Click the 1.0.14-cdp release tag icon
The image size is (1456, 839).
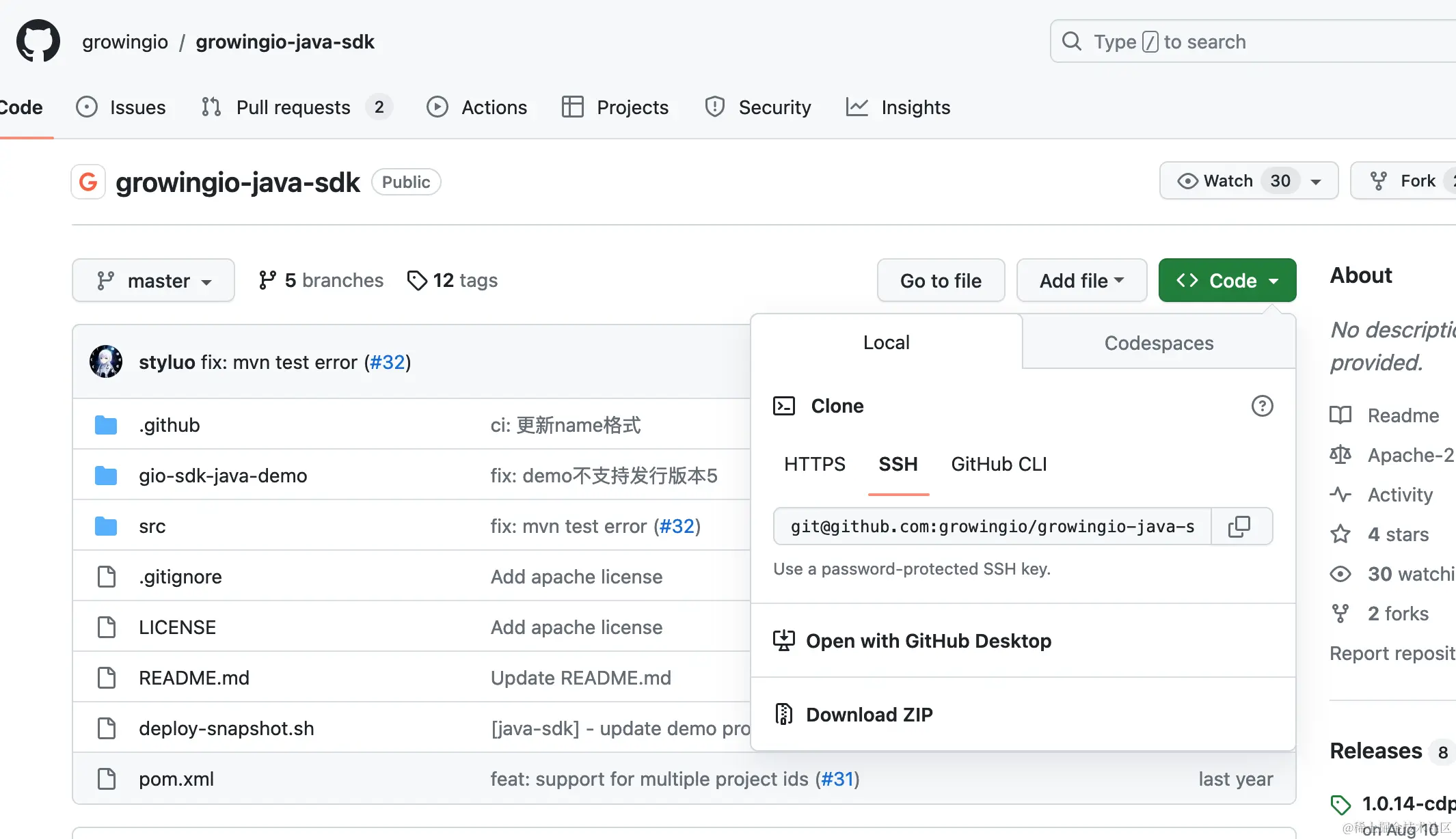pyautogui.click(x=1340, y=805)
